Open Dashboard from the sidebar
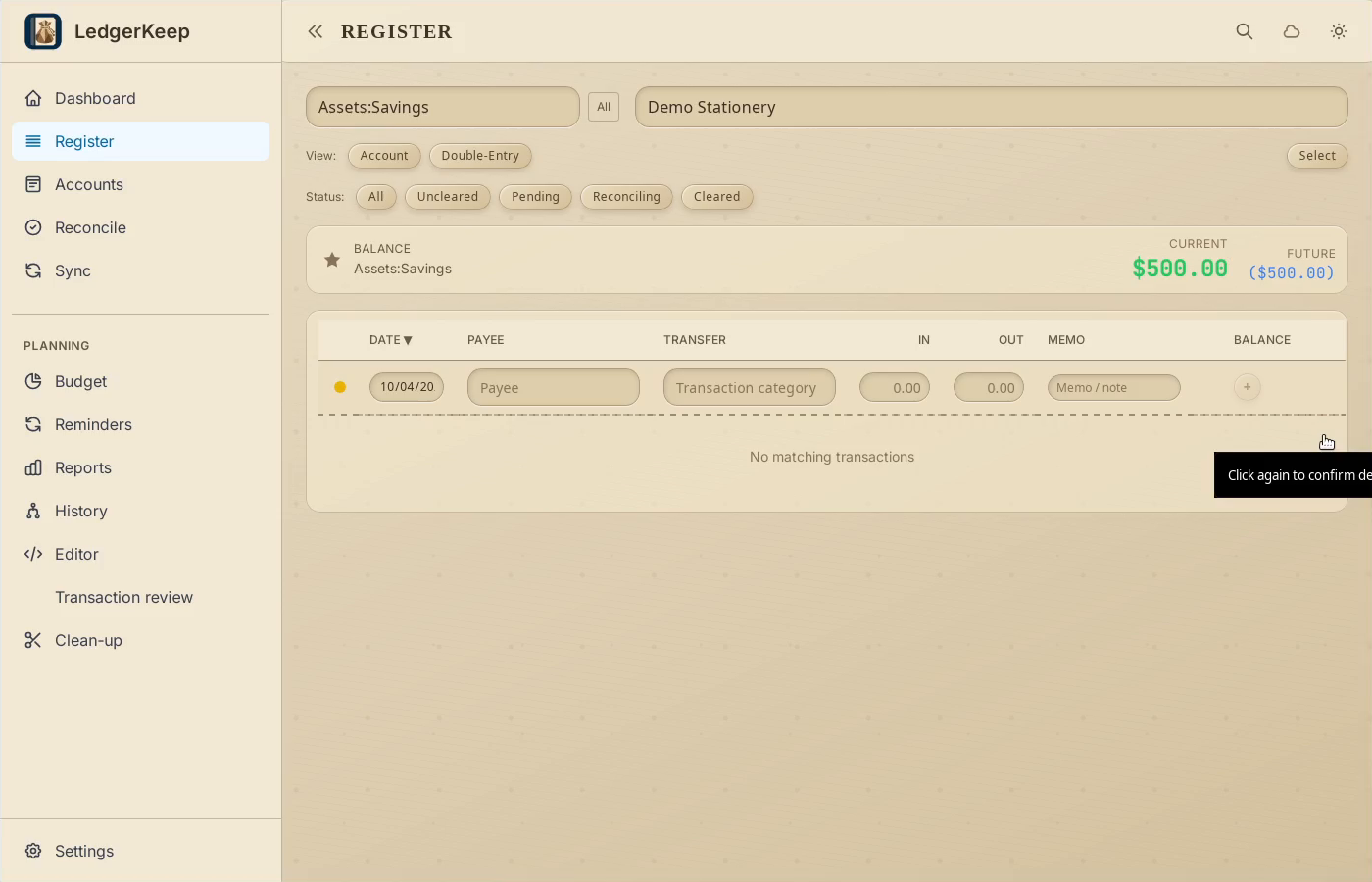 (140, 98)
